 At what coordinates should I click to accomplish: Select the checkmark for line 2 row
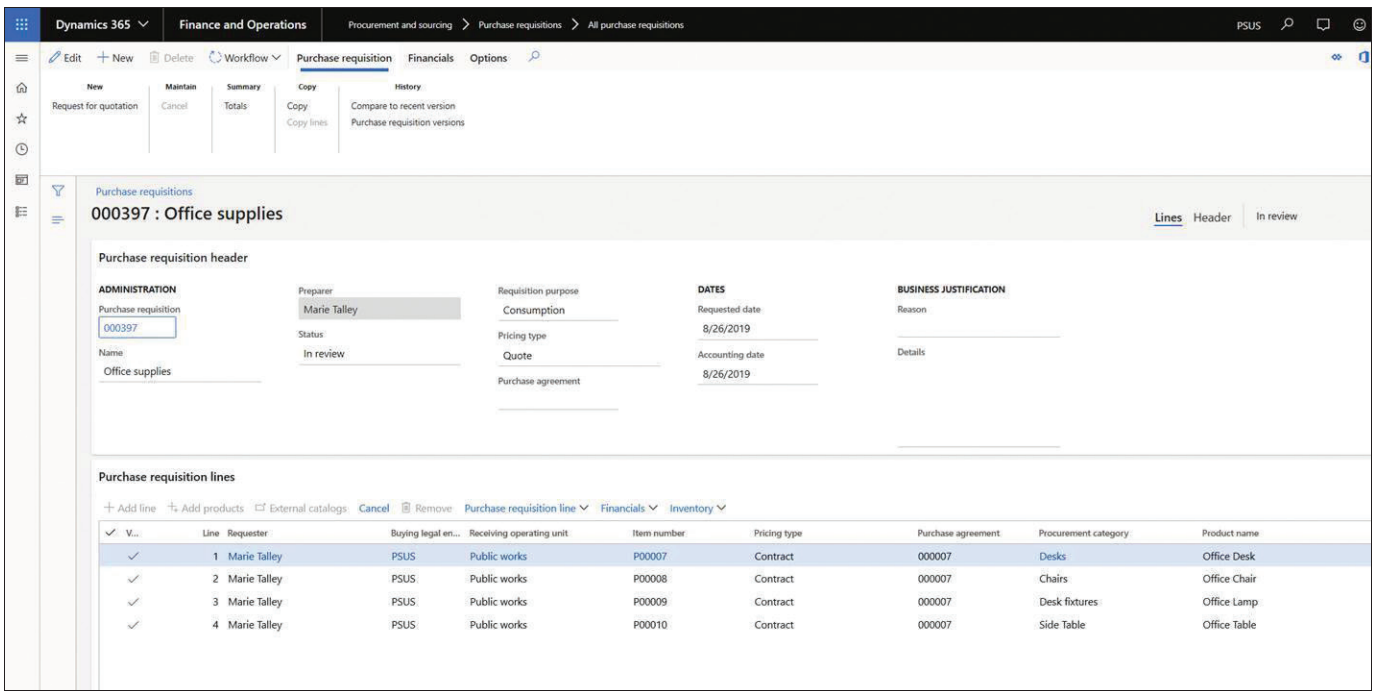[133, 579]
